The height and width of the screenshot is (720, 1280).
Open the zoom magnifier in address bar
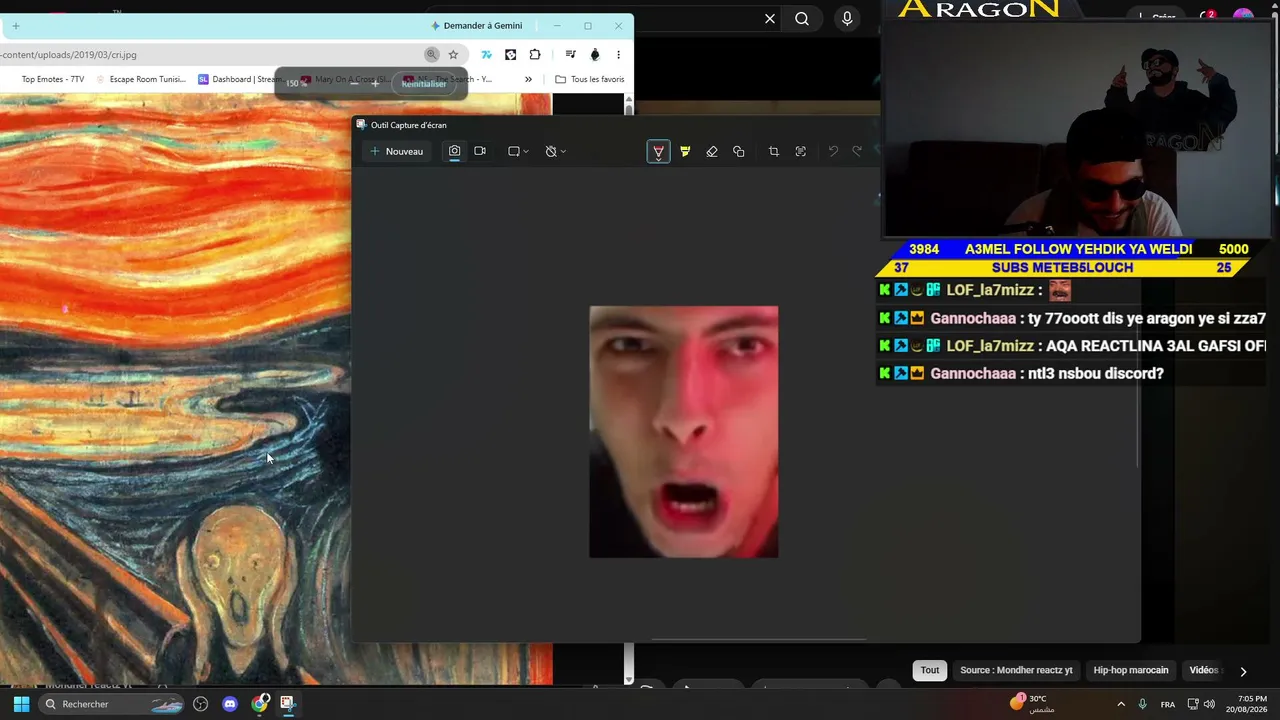(x=432, y=55)
